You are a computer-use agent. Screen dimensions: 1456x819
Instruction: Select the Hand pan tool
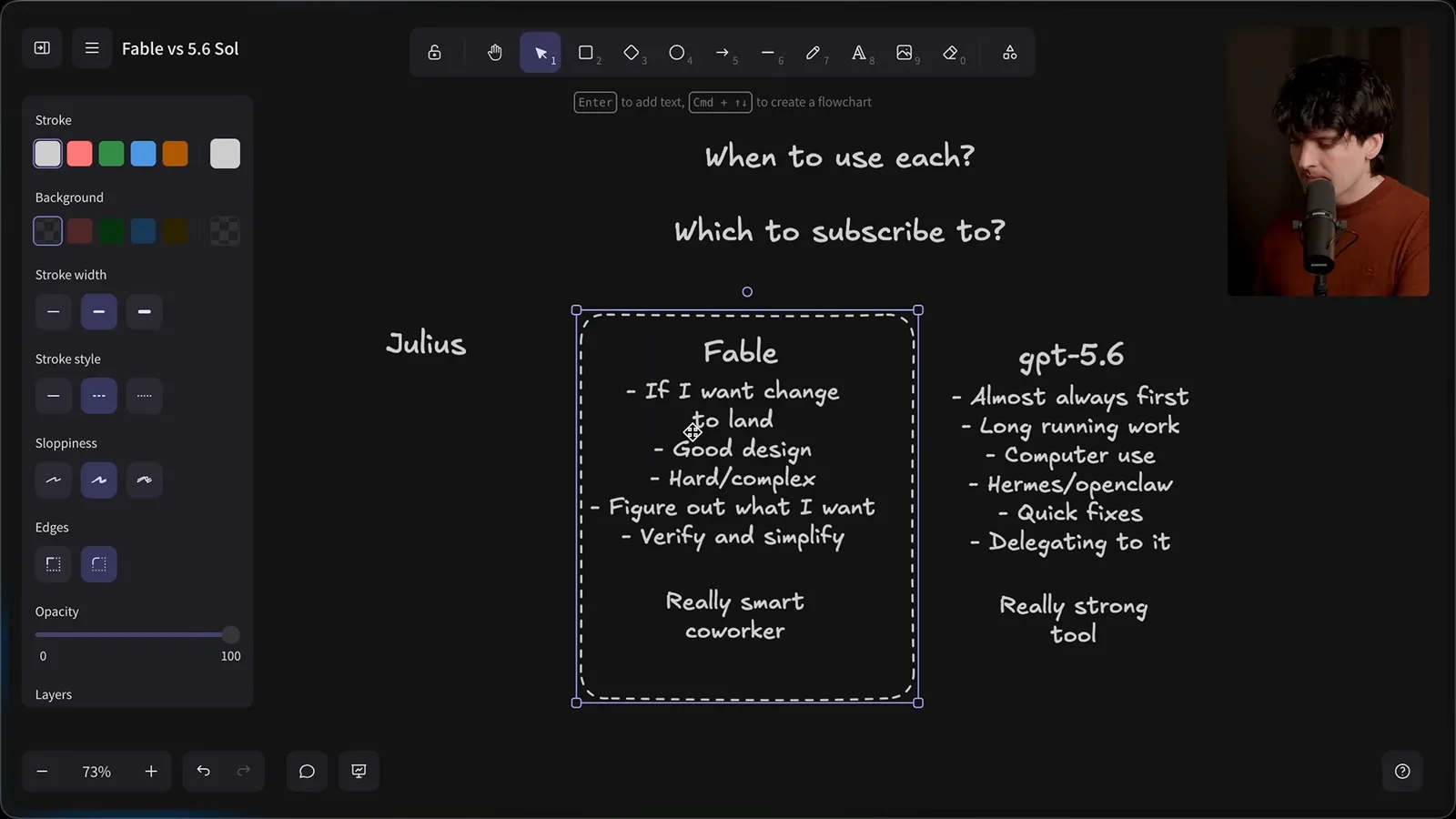(495, 53)
